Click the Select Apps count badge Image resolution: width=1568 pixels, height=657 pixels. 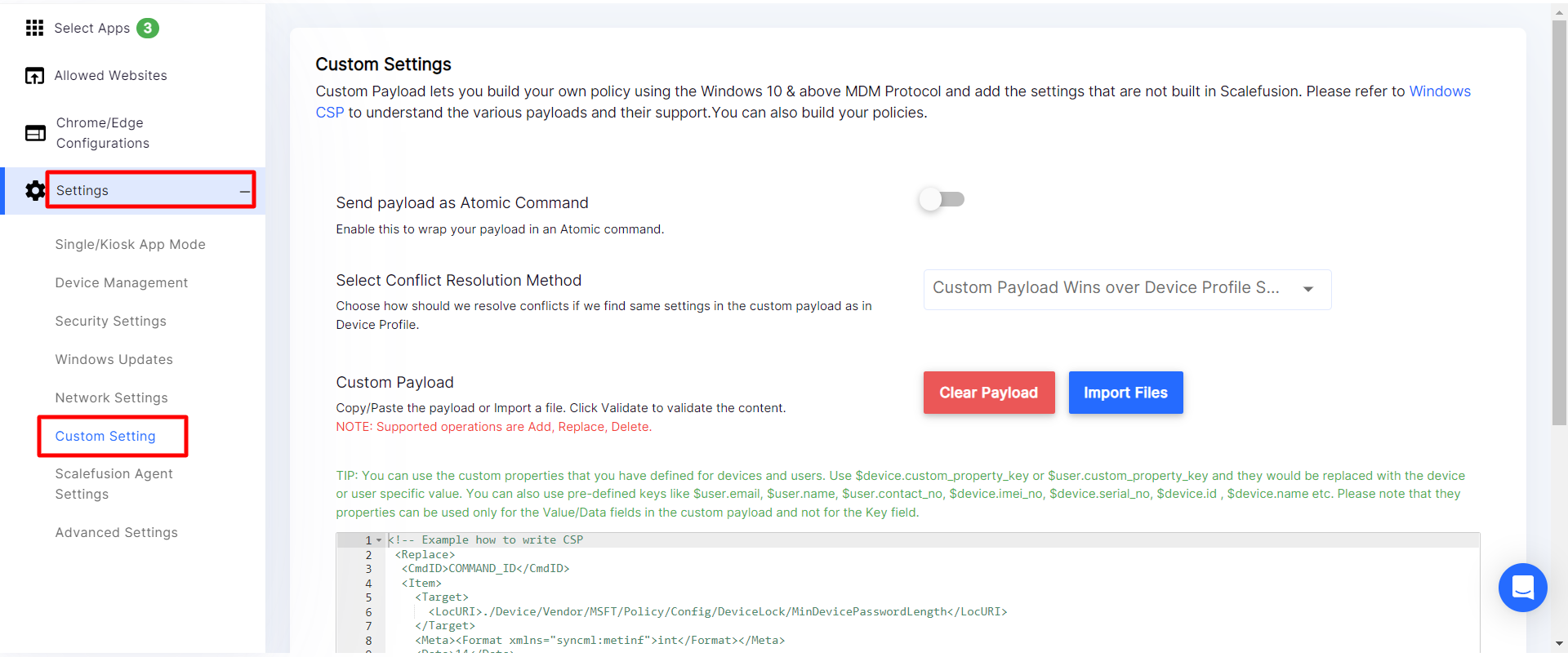point(148,29)
